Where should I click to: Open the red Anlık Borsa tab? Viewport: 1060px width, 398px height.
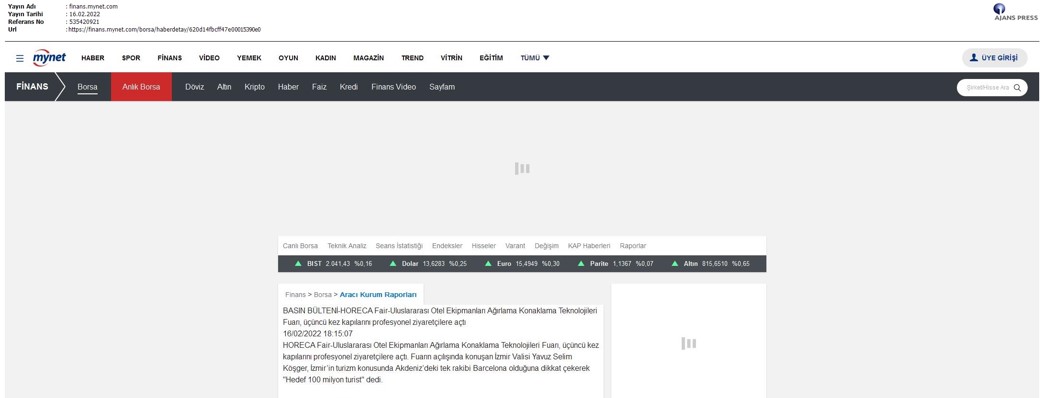141,87
